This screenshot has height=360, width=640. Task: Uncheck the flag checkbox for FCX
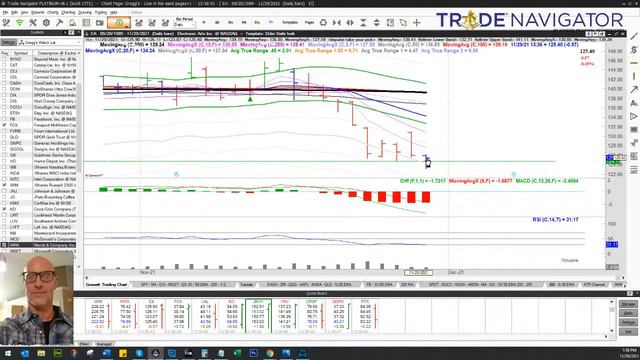pyautogui.click(x=4, y=125)
